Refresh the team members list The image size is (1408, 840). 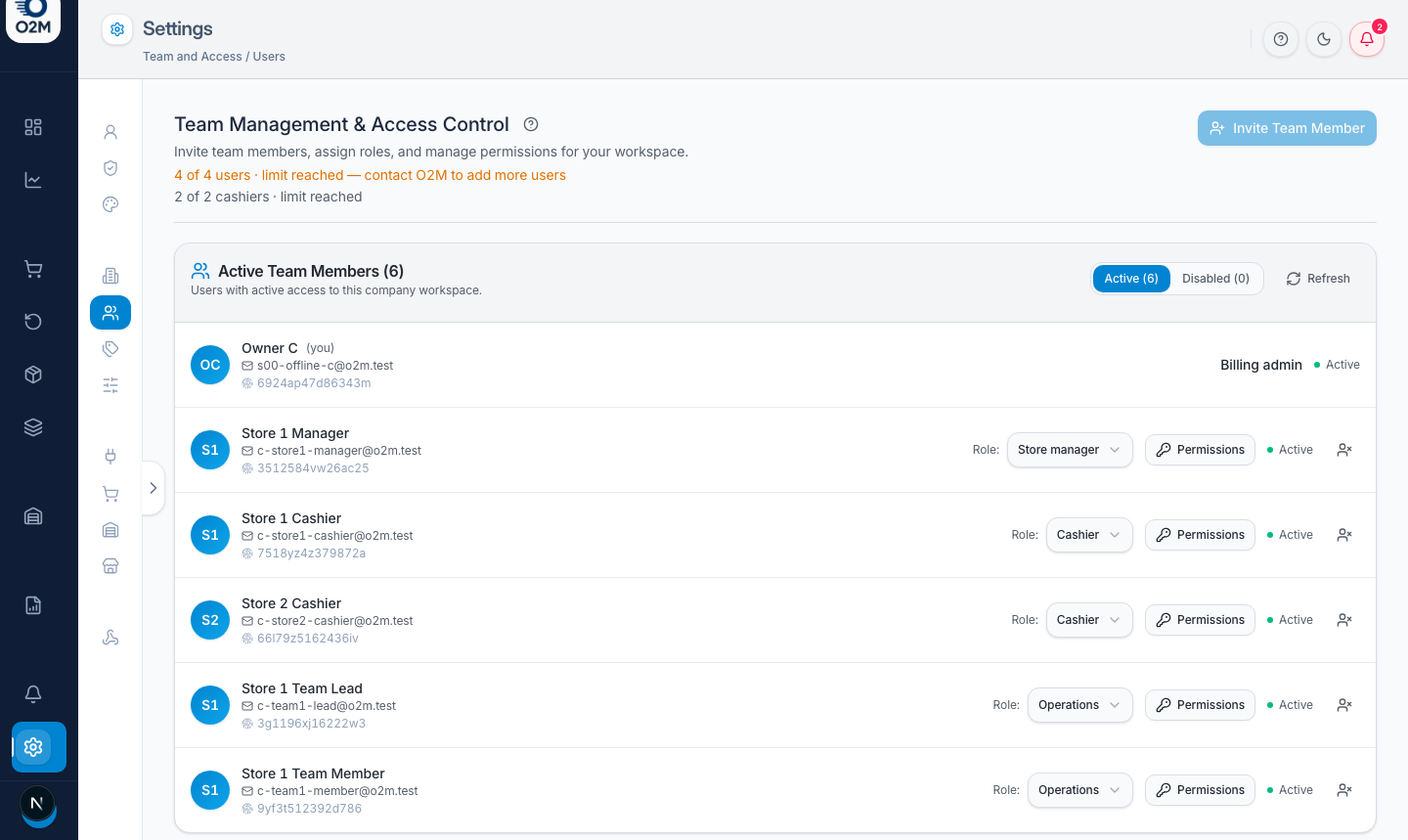point(1318,279)
